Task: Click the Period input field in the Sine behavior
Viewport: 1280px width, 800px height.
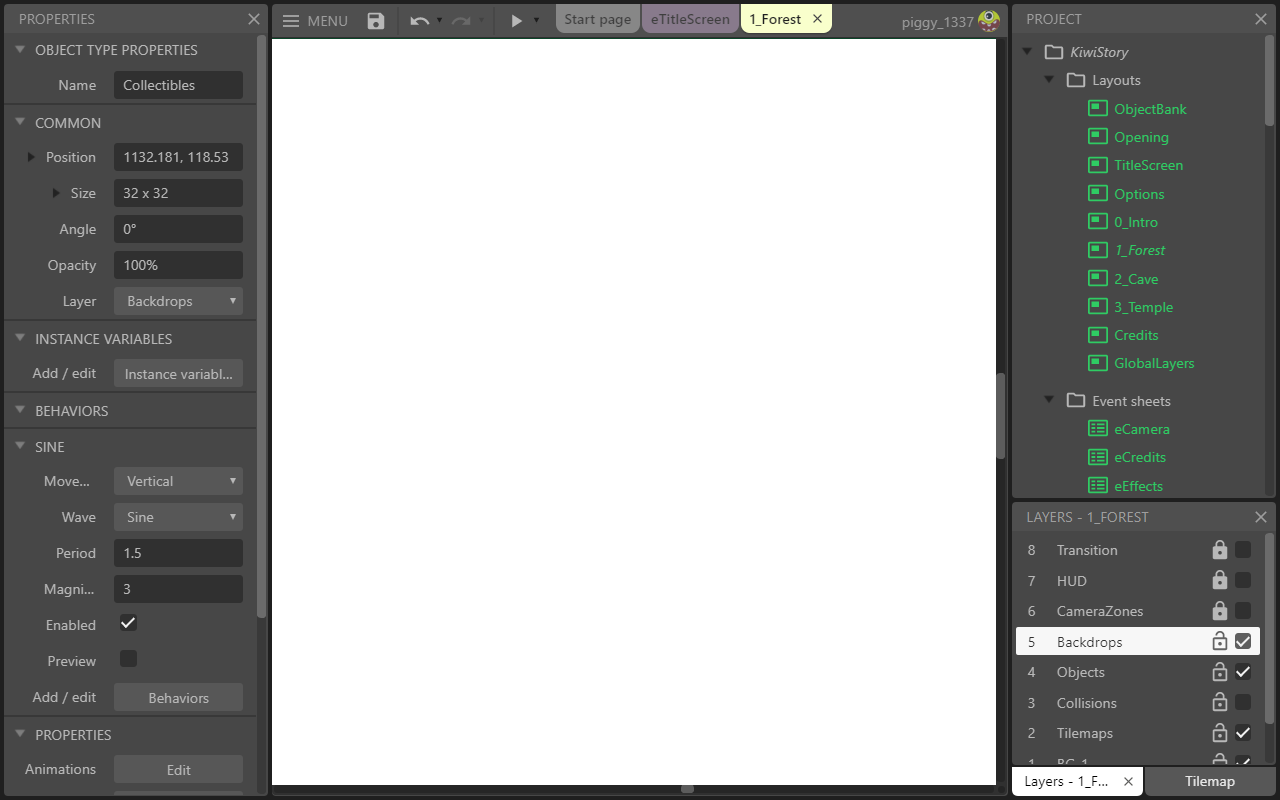Action: click(178, 553)
